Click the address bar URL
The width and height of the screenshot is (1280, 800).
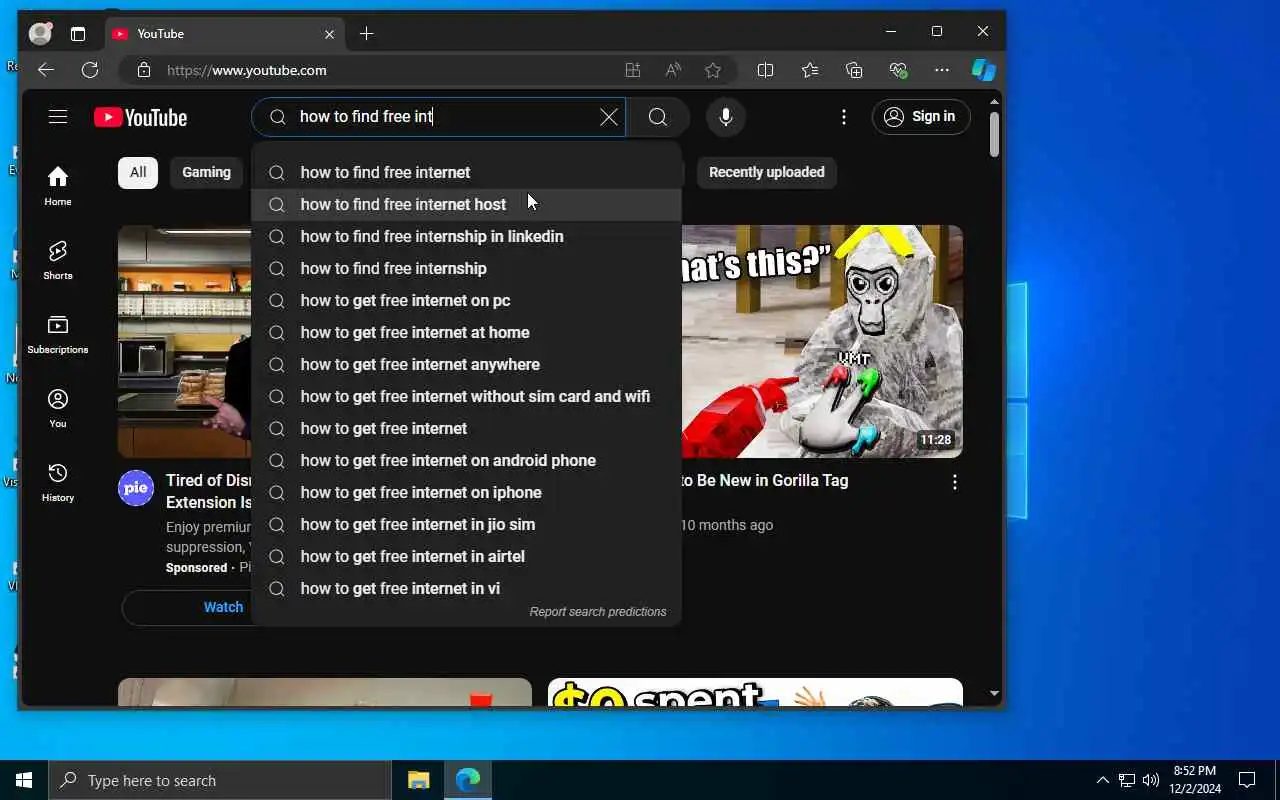pyautogui.click(x=247, y=70)
